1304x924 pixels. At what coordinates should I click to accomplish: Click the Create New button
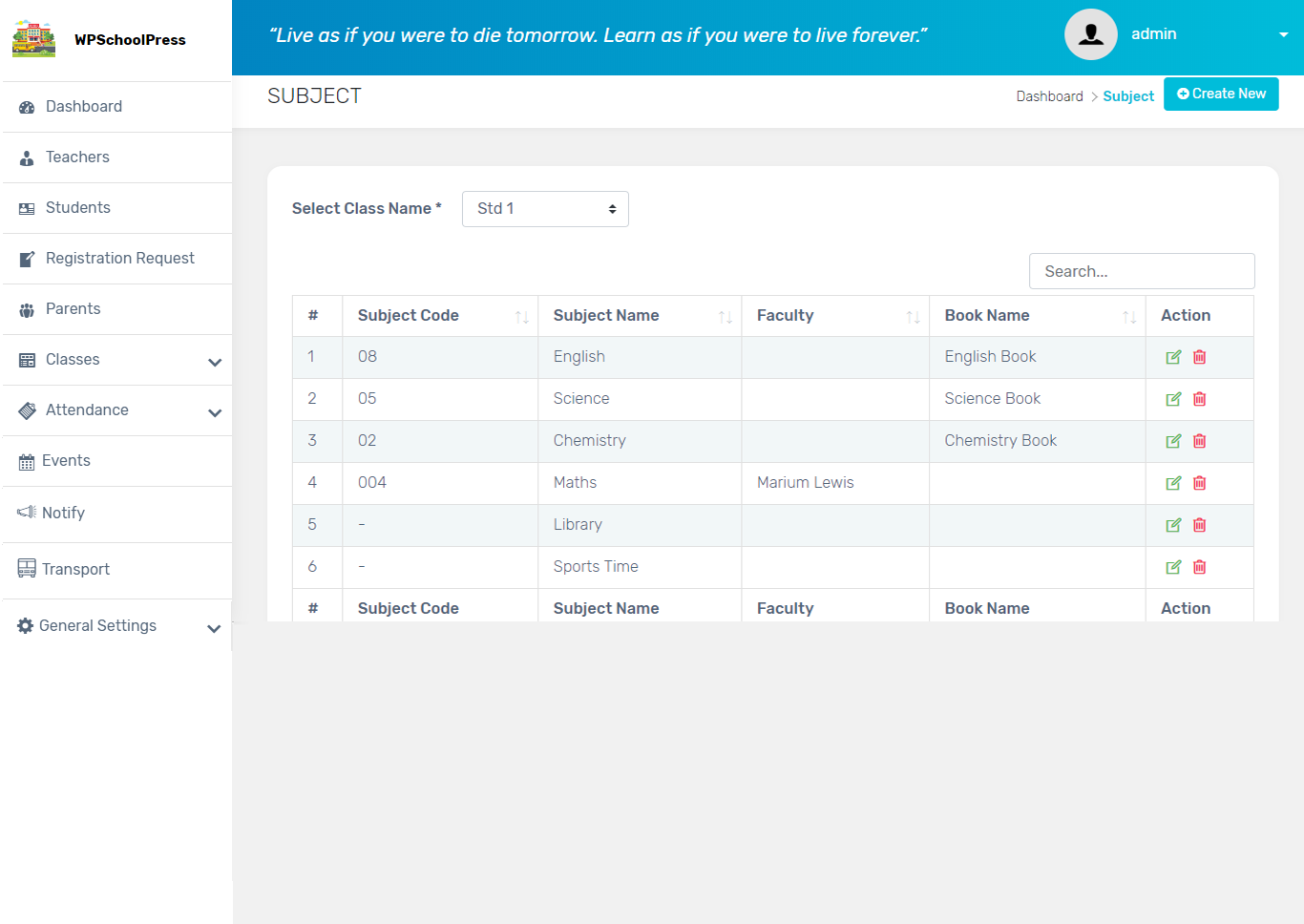coord(1221,94)
